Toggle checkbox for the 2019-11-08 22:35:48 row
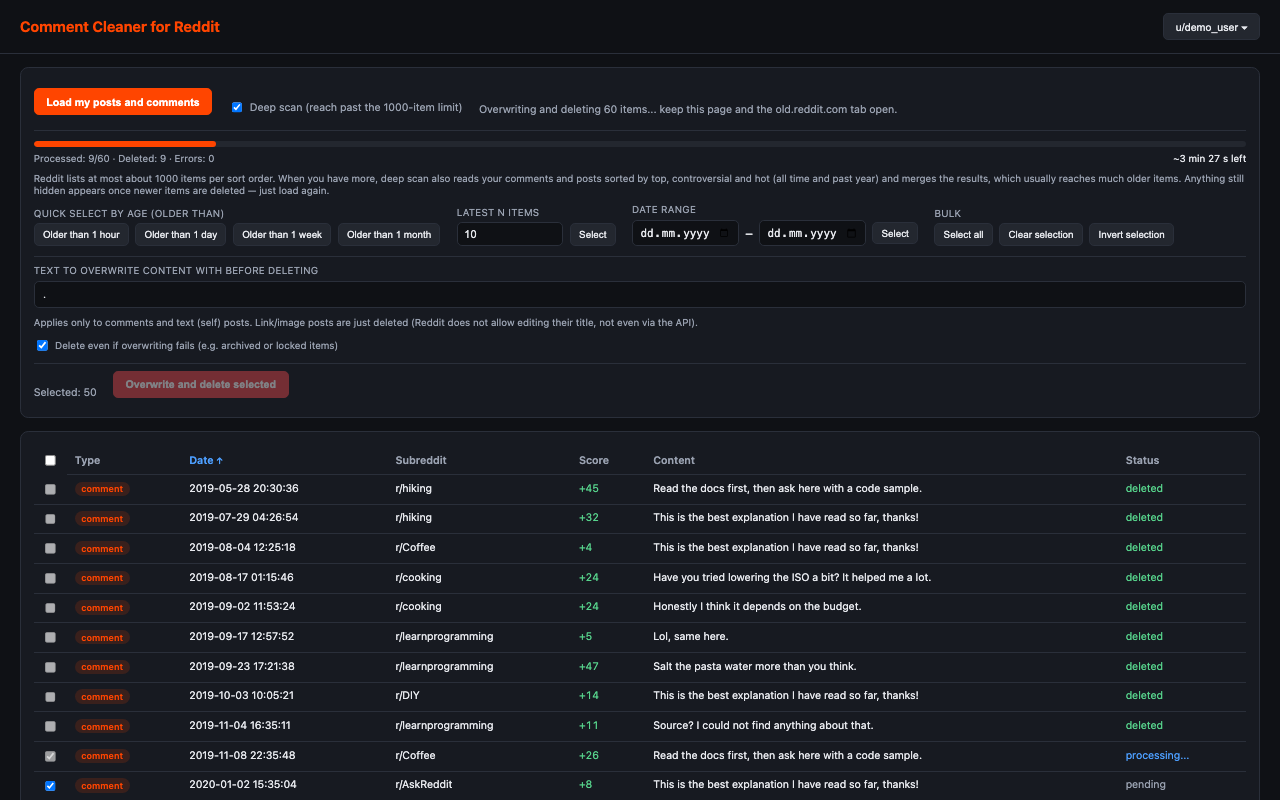1280x800 pixels. 50,756
